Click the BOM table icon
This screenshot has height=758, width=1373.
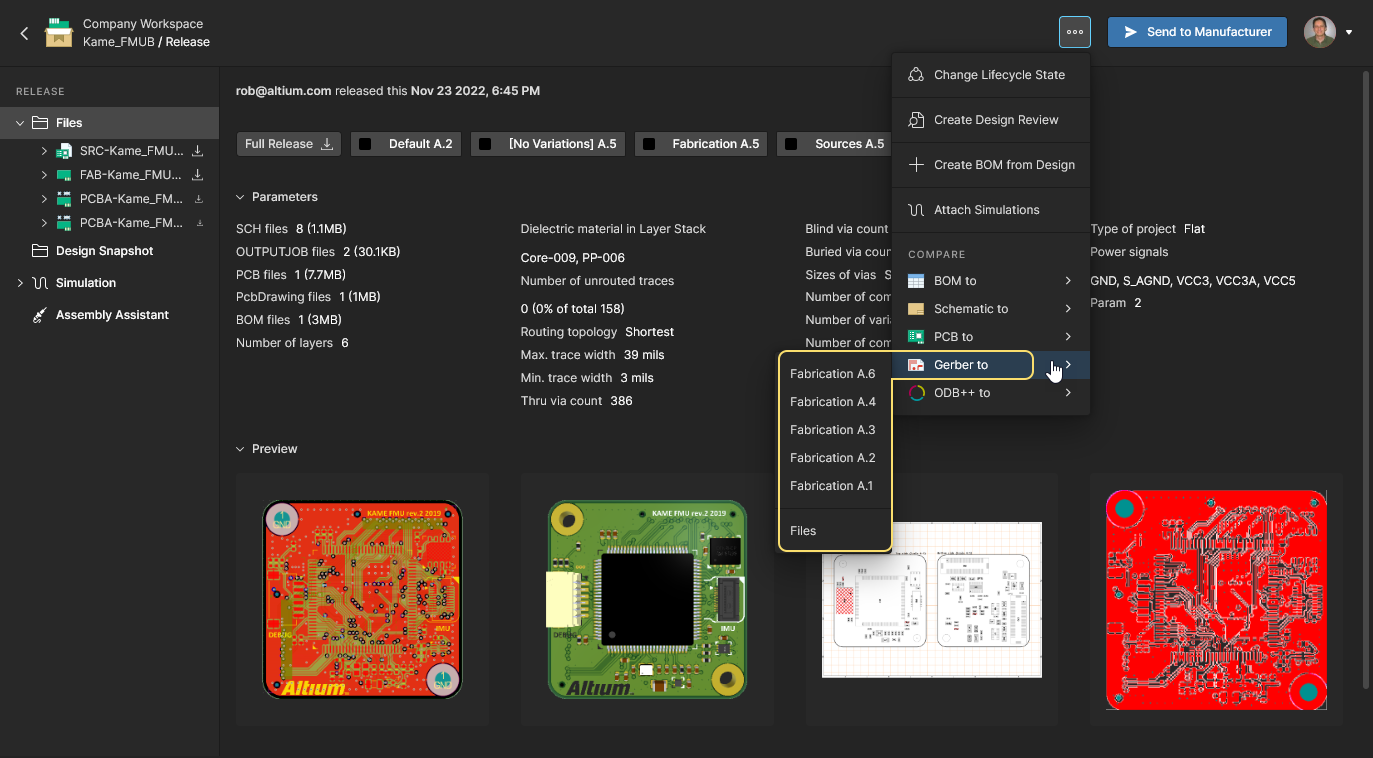point(915,281)
